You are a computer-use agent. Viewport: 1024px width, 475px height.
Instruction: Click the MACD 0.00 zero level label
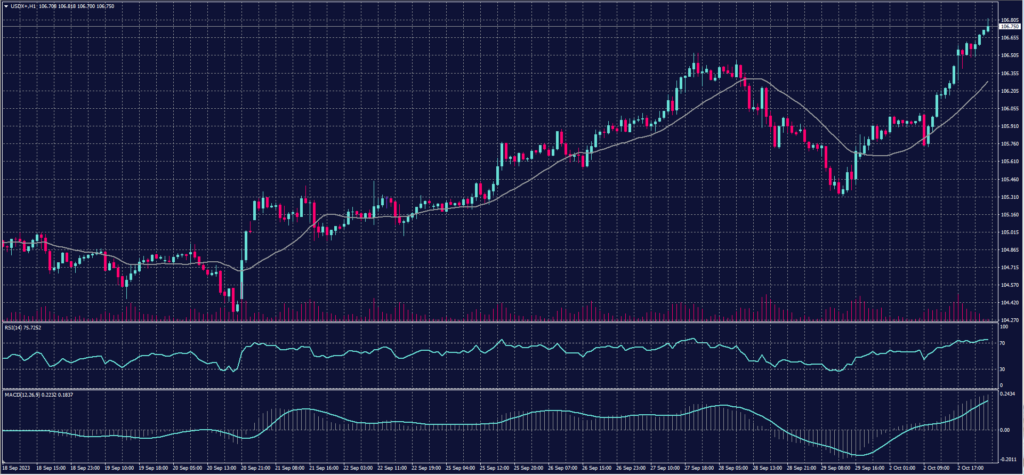tap(1005, 430)
